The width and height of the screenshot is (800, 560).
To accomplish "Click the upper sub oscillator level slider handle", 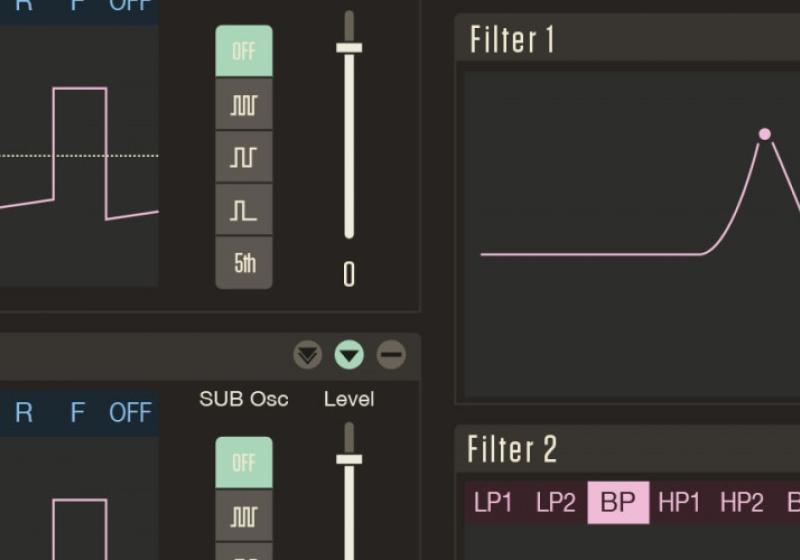I will click(349, 47).
